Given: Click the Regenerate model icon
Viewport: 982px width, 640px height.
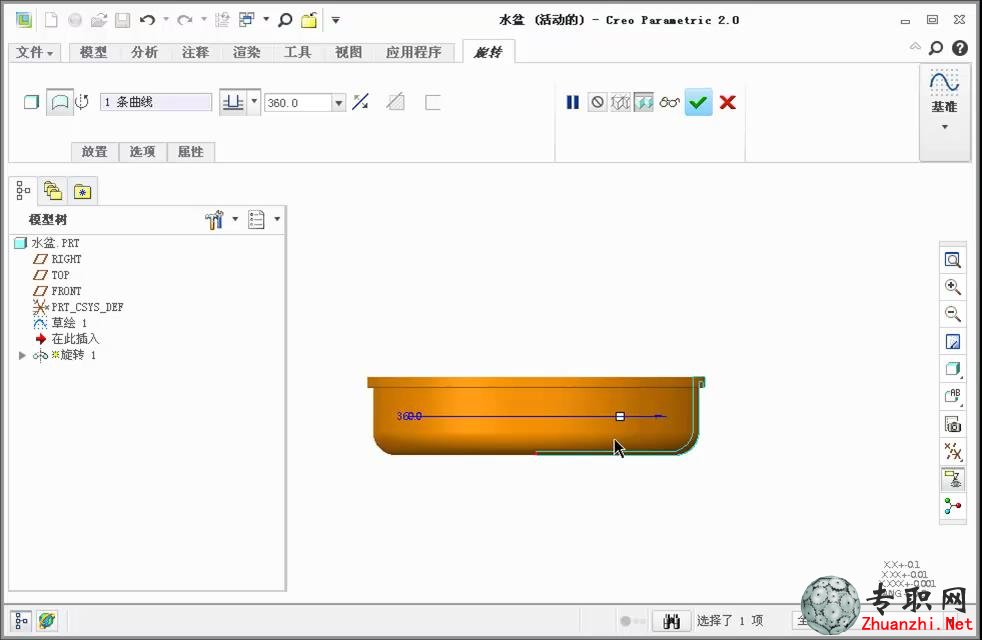Looking at the screenshot, I should pos(222,20).
